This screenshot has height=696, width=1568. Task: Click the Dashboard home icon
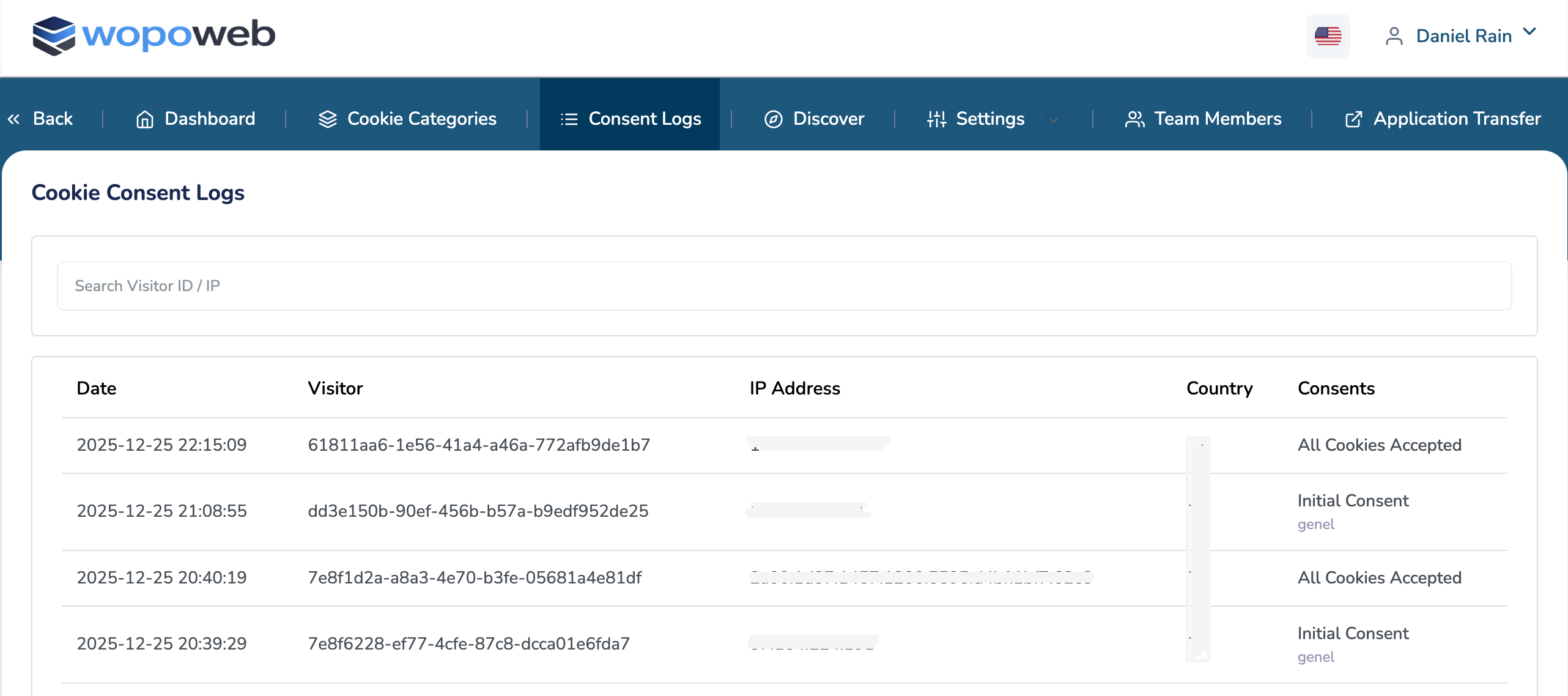144,119
